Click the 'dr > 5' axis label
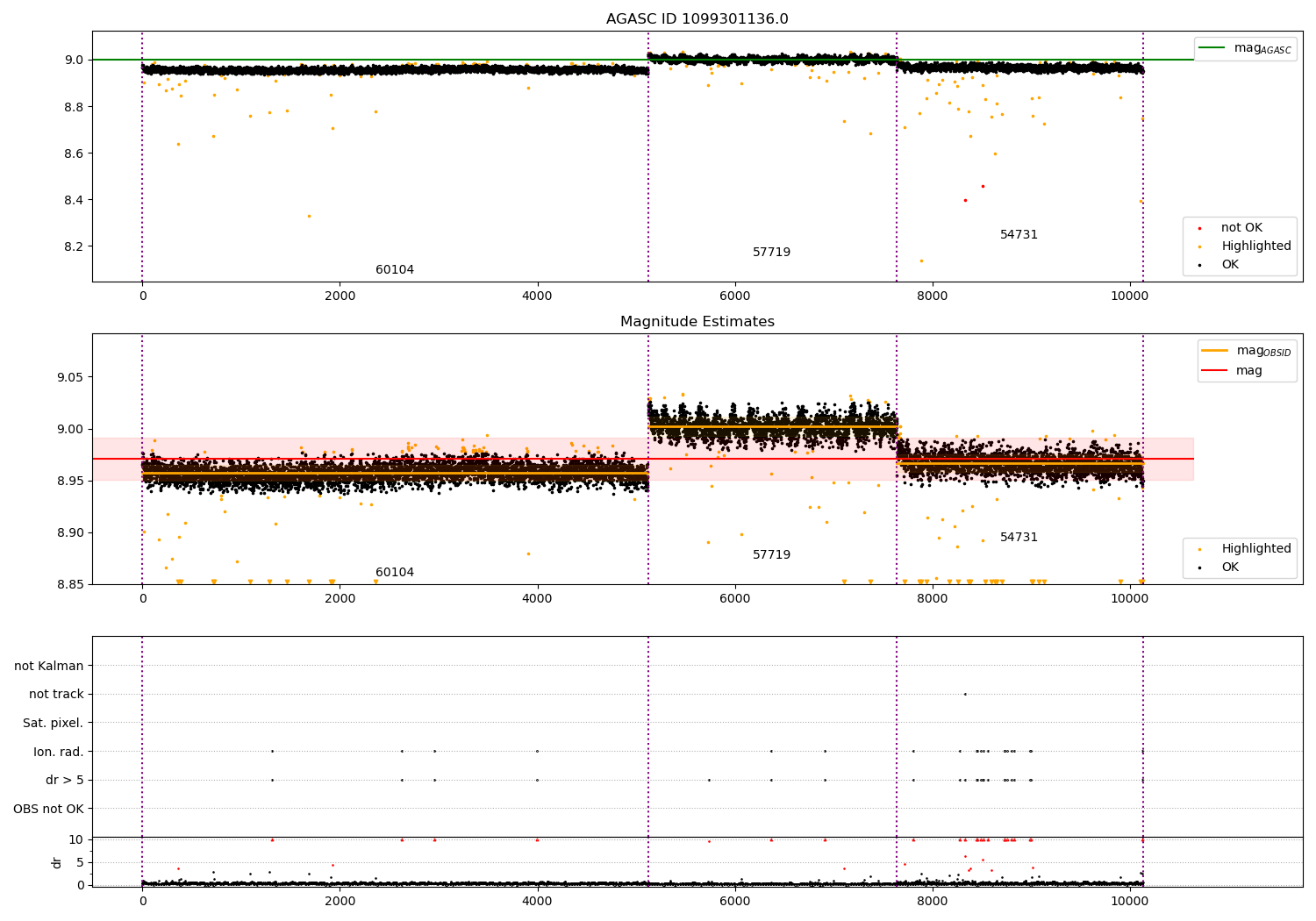This screenshot has width=1316, height=921. pyautogui.click(x=65, y=780)
